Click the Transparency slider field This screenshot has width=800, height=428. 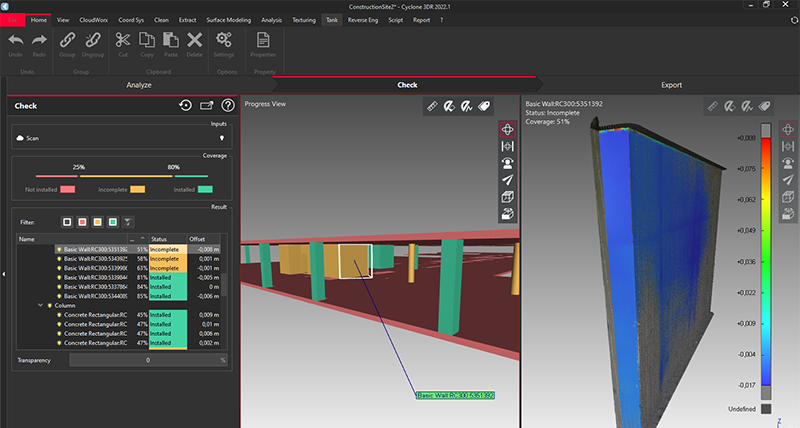(x=147, y=359)
